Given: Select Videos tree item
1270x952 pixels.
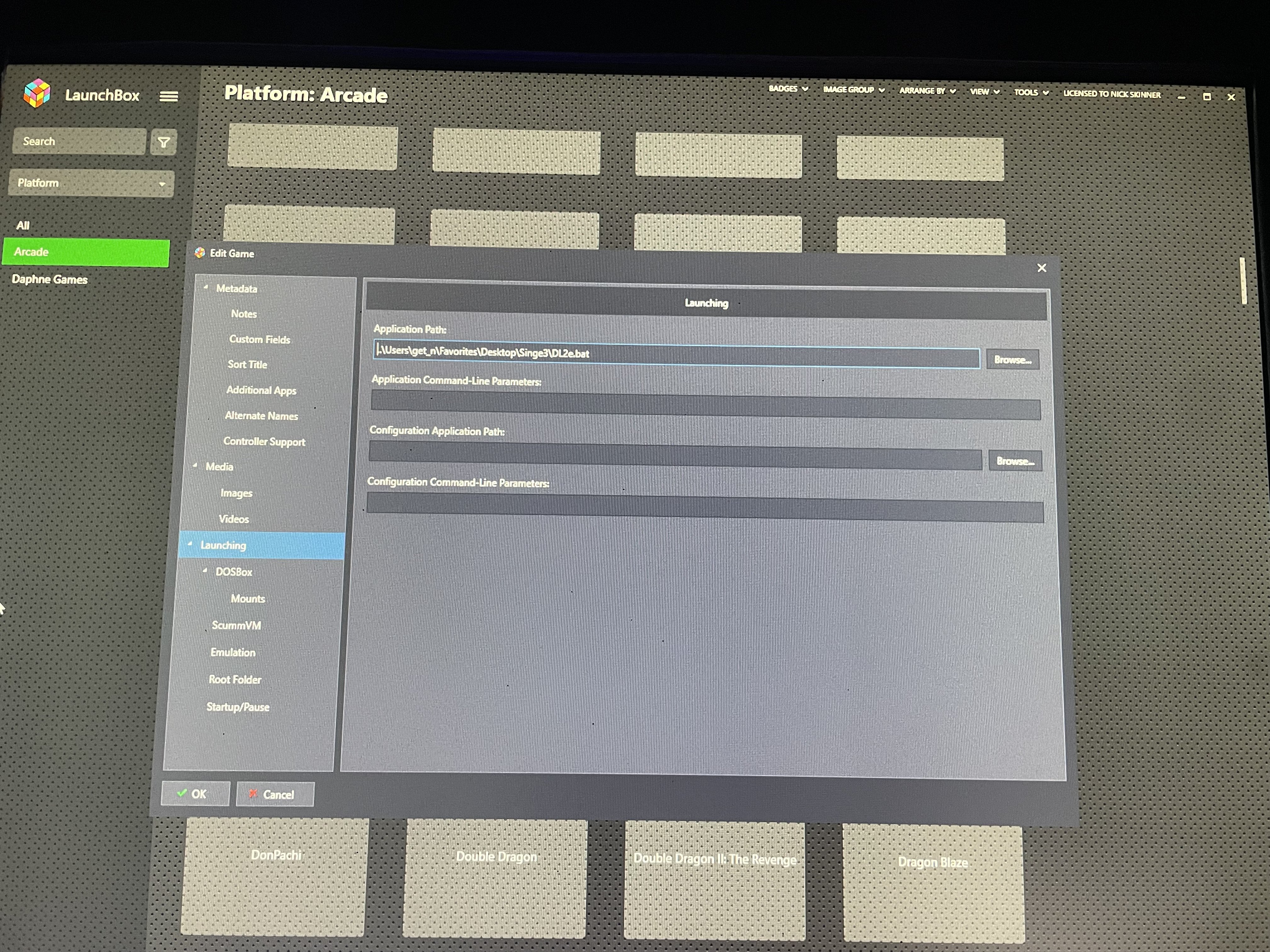Looking at the screenshot, I should click(234, 519).
